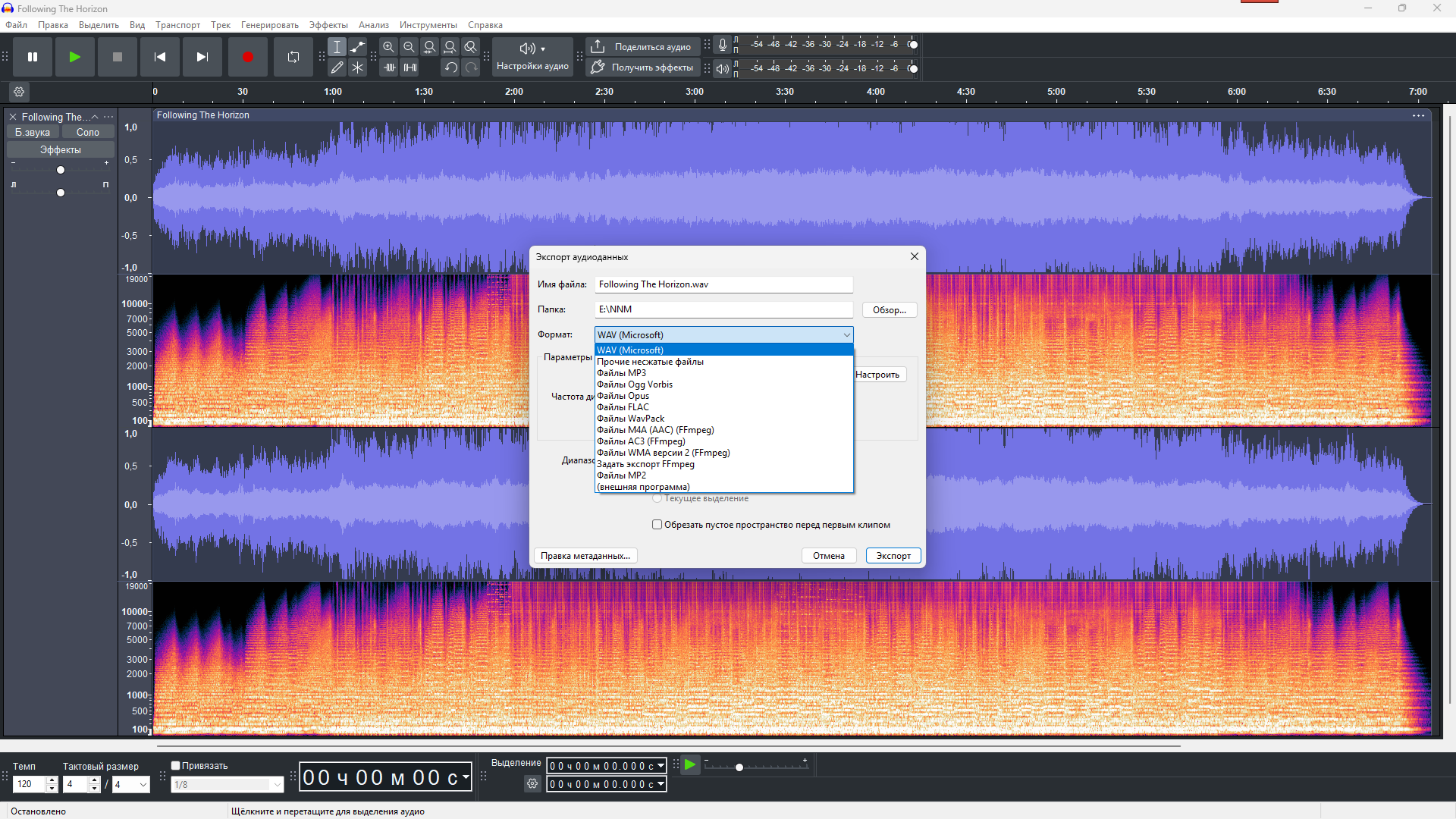Choose Файлы WavPack format option
This screenshot has width=1456, height=819.
click(724, 419)
